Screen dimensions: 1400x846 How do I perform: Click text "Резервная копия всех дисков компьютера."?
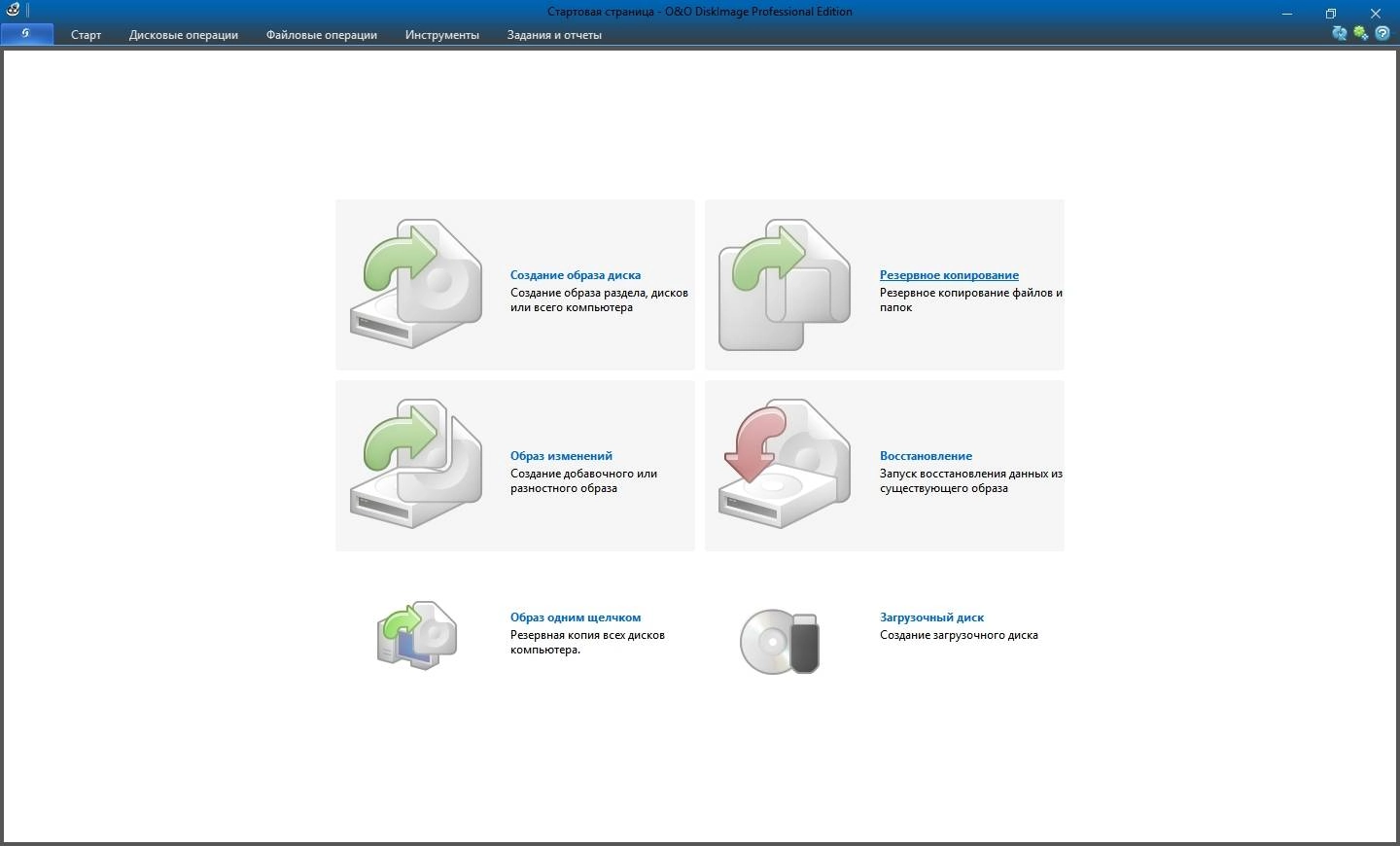pyautogui.click(x=587, y=643)
